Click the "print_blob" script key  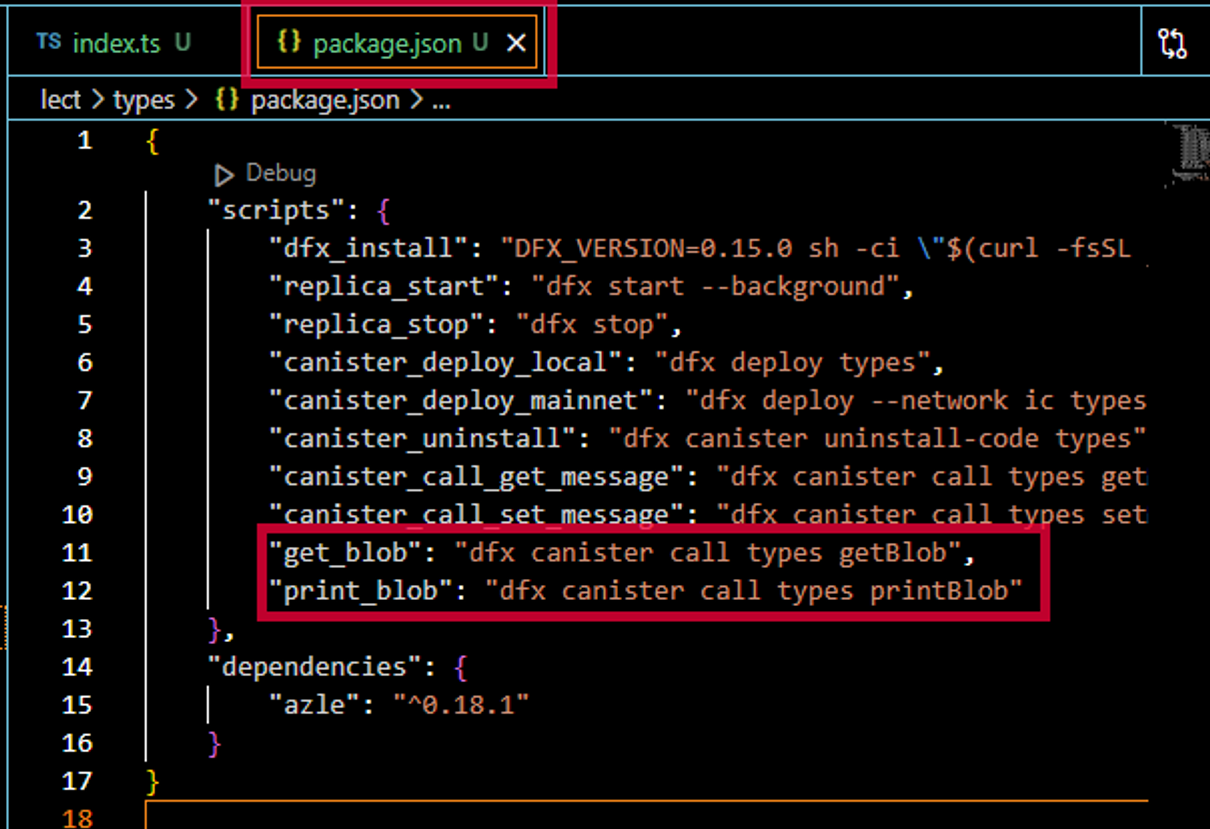(x=361, y=590)
